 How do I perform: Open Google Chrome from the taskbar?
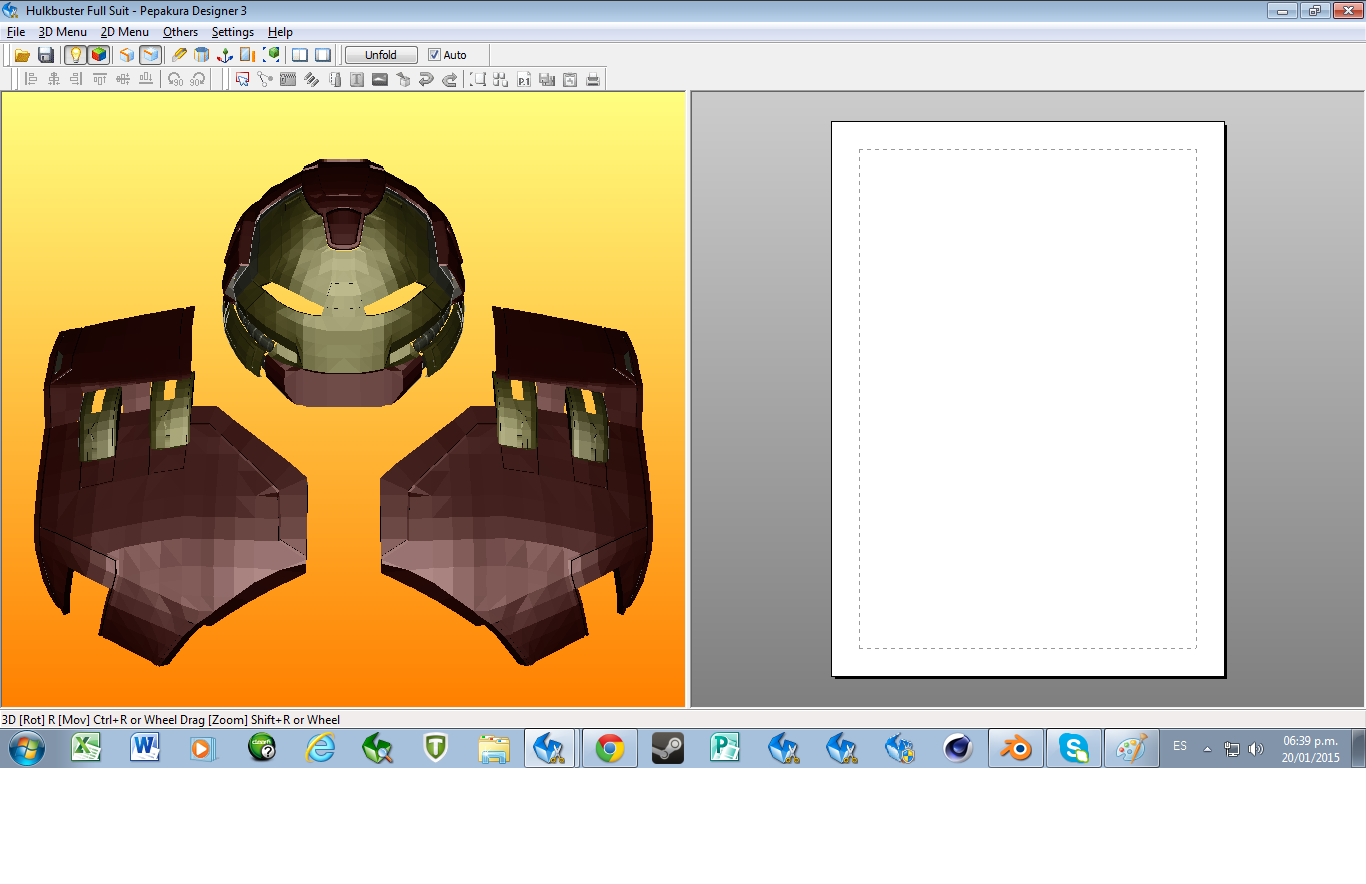[610, 748]
